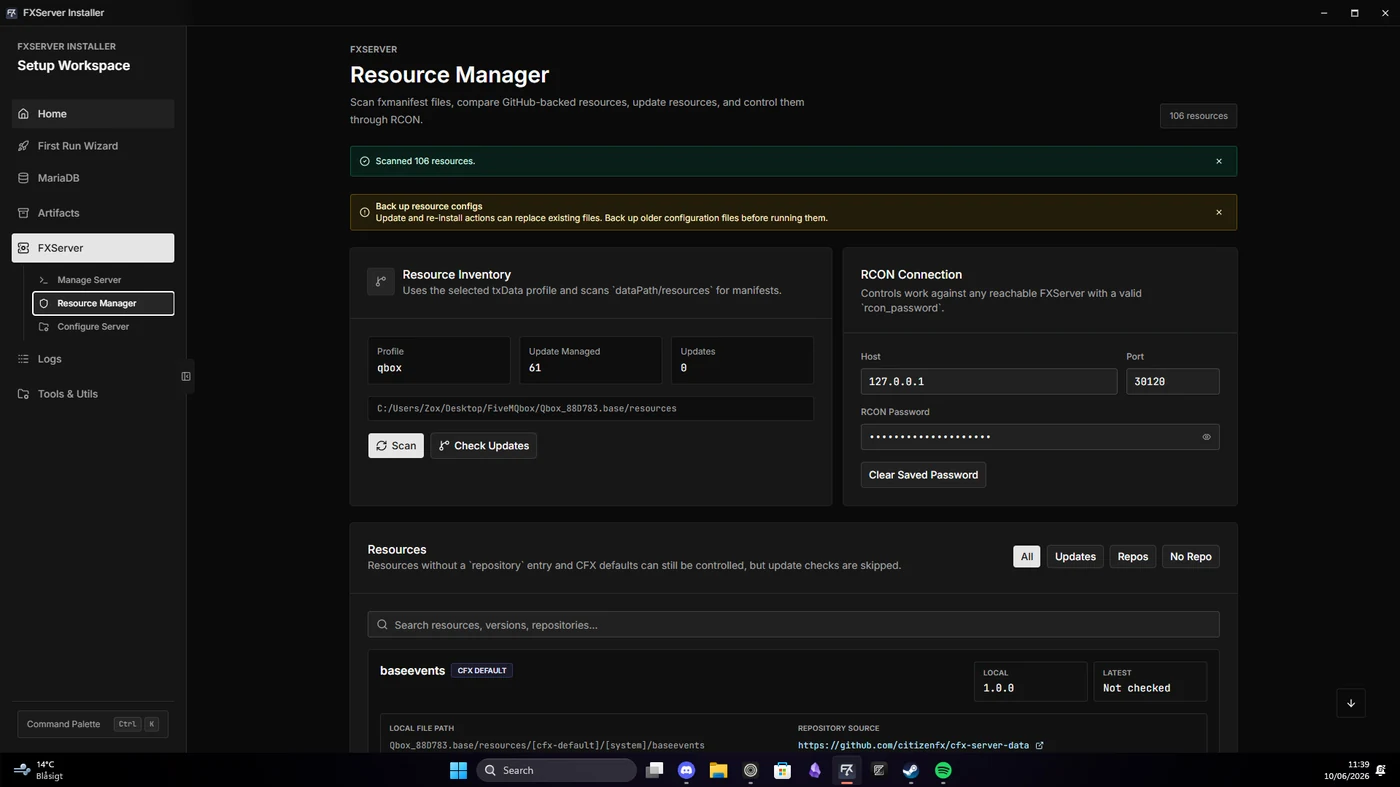Go to Home in the sidebar
The image size is (1400, 787).
(x=93, y=114)
